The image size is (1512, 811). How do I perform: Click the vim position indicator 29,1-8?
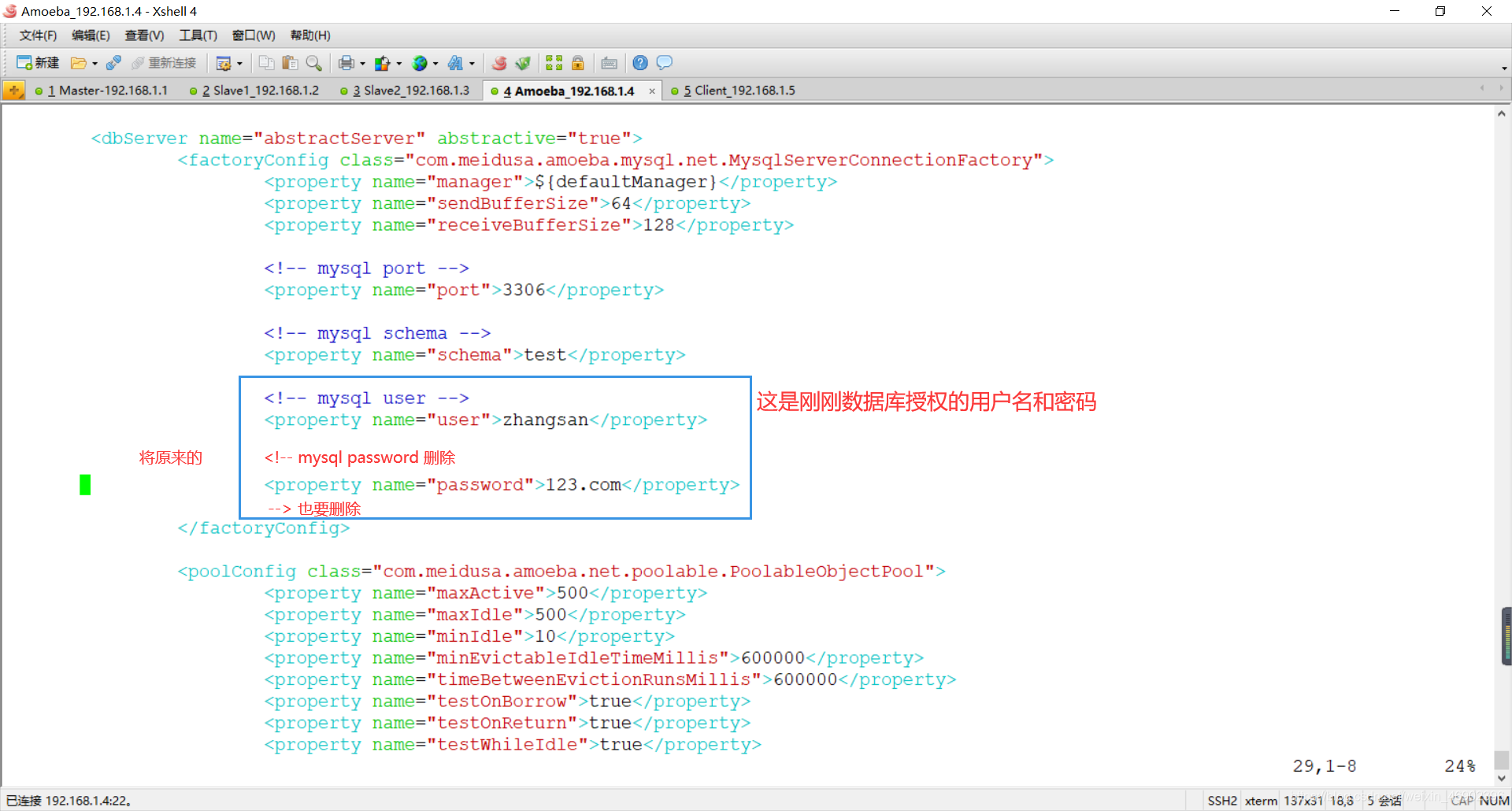tap(1325, 766)
